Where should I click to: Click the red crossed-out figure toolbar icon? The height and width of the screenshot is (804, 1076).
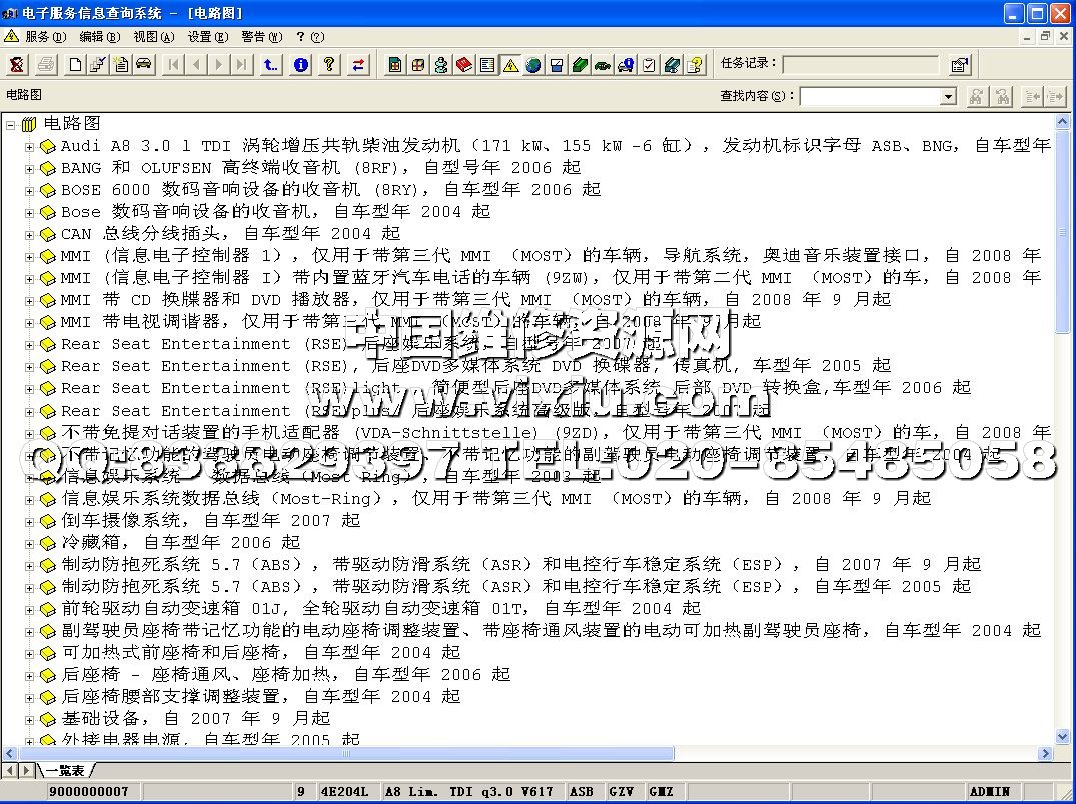17,65
